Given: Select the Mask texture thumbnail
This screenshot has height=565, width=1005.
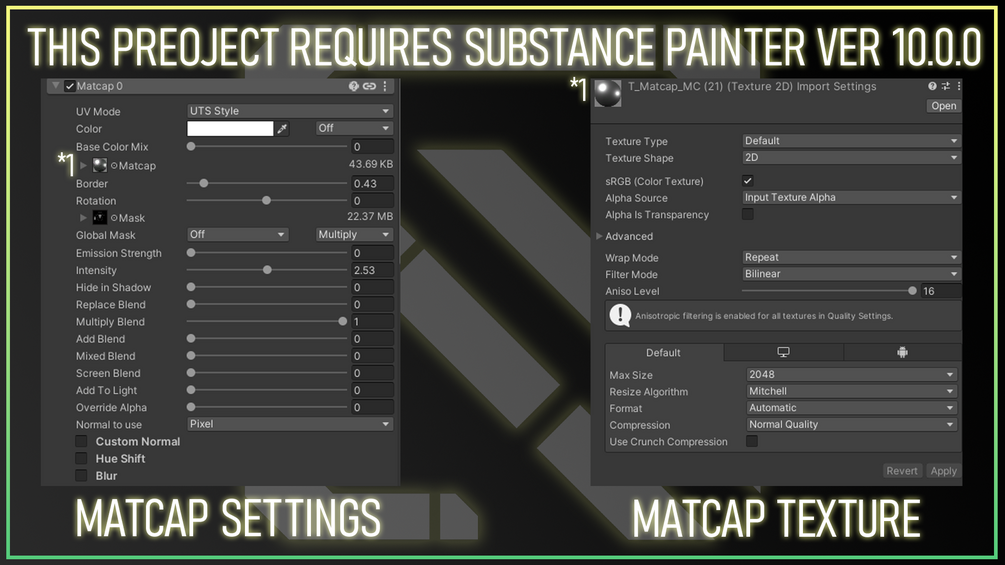Looking at the screenshot, I should [x=100, y=218].
